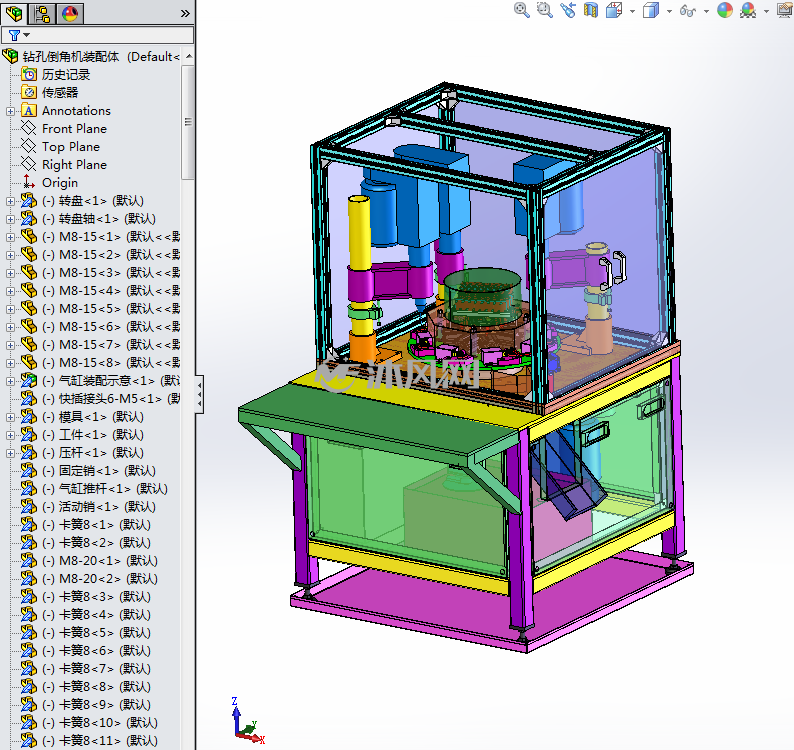The height and width of the screenshot is (750, 794).
Task: Click the 卡簧8<8> part icon
Action: [x=29, y=686]
